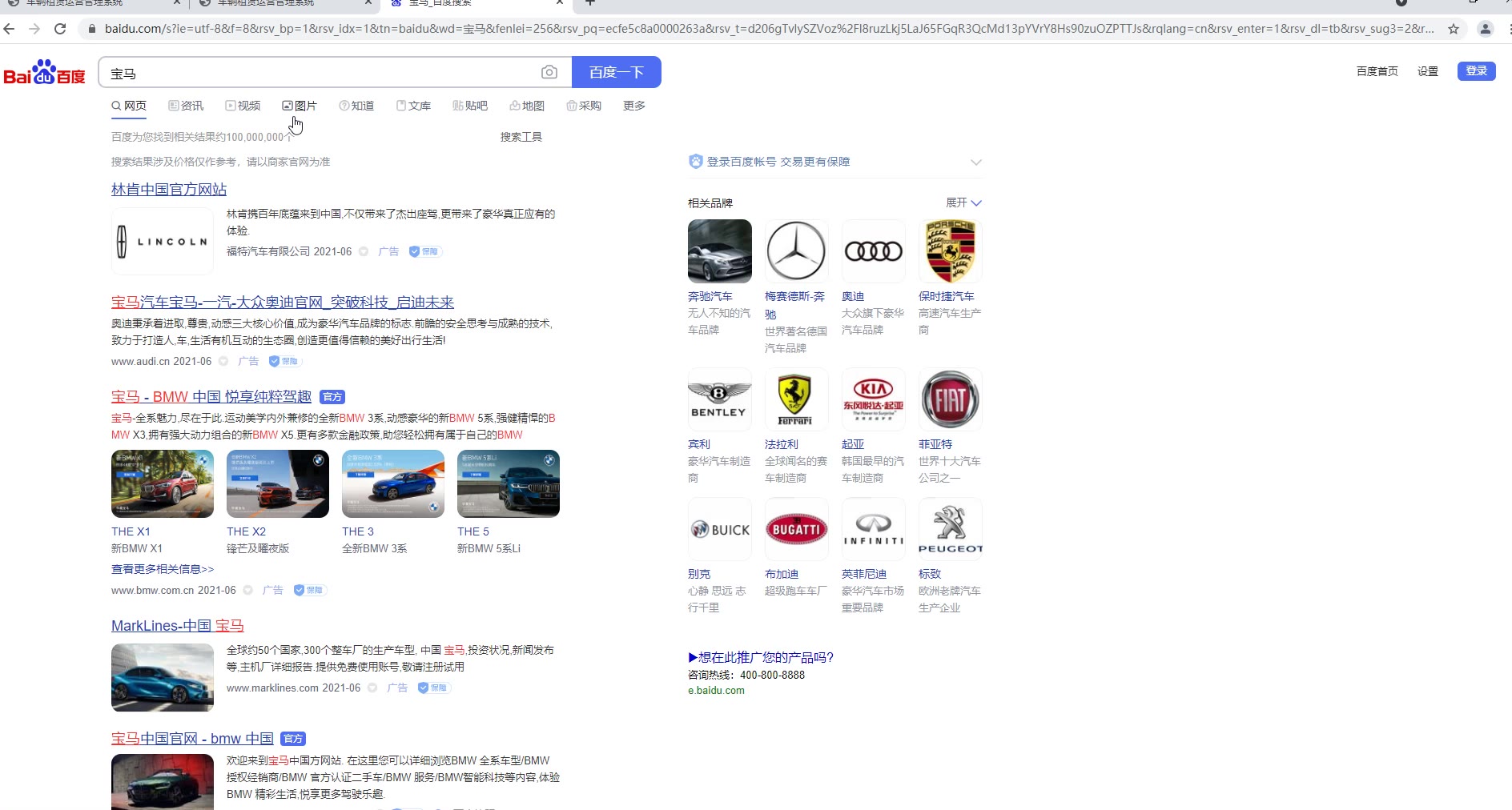Open e.baidu.com link
Screen dimensions: 1512x810
[x=716, y=691]
